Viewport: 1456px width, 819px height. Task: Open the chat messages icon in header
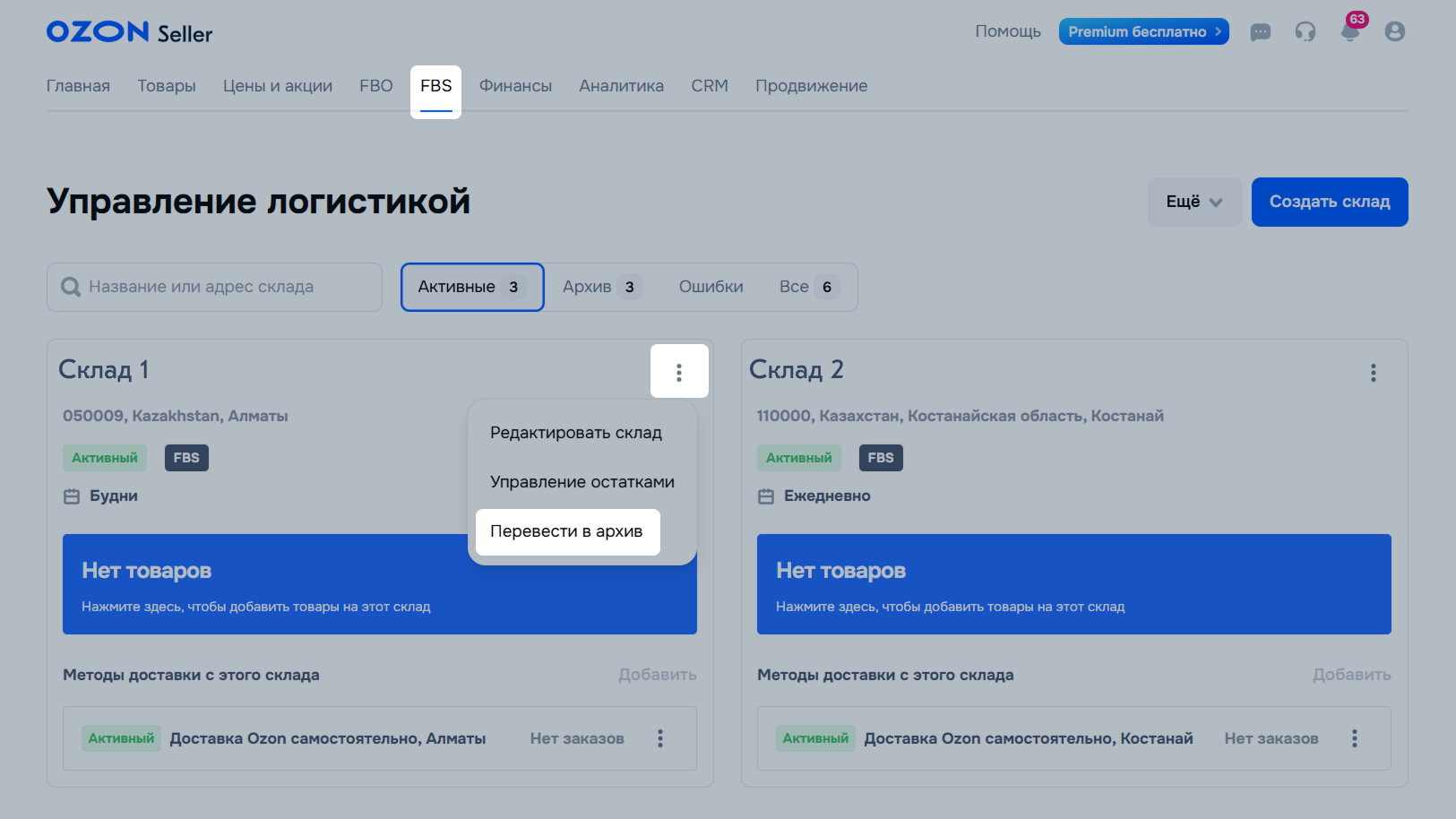1261,32
